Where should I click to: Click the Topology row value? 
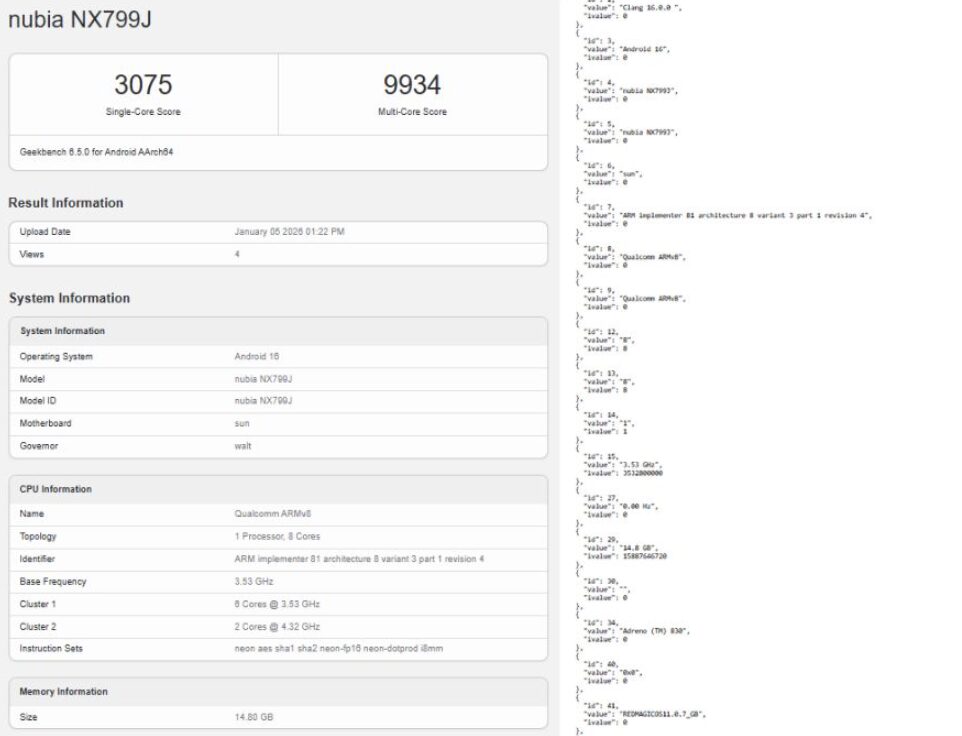click(x=277, y=537)
